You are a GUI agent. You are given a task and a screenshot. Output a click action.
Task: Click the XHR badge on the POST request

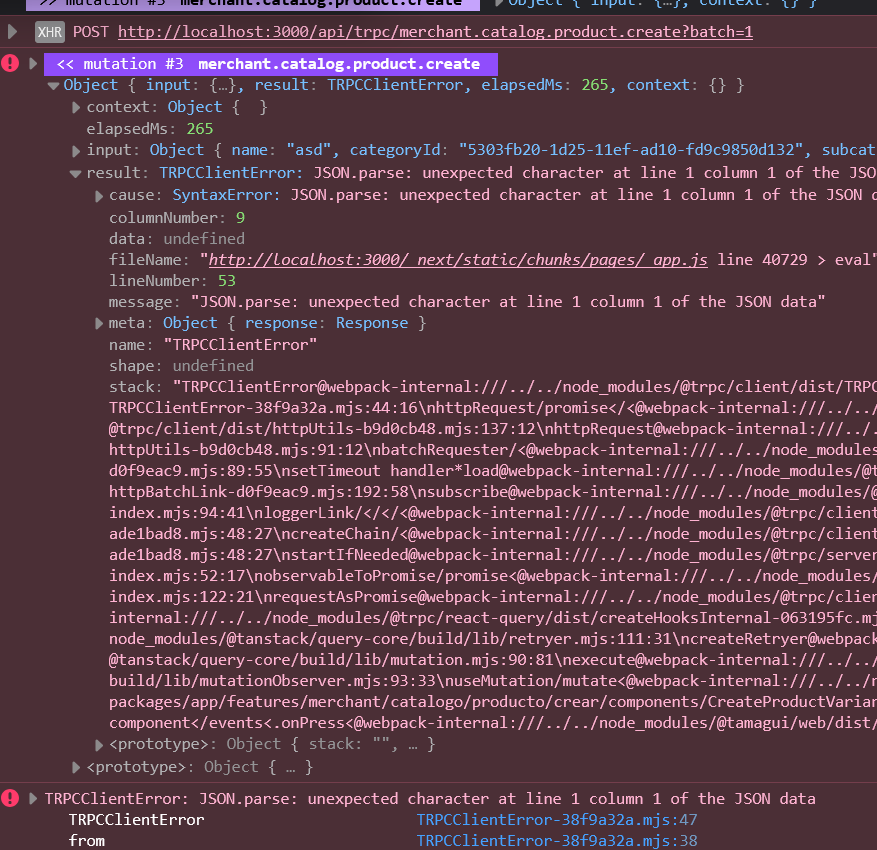50,32
